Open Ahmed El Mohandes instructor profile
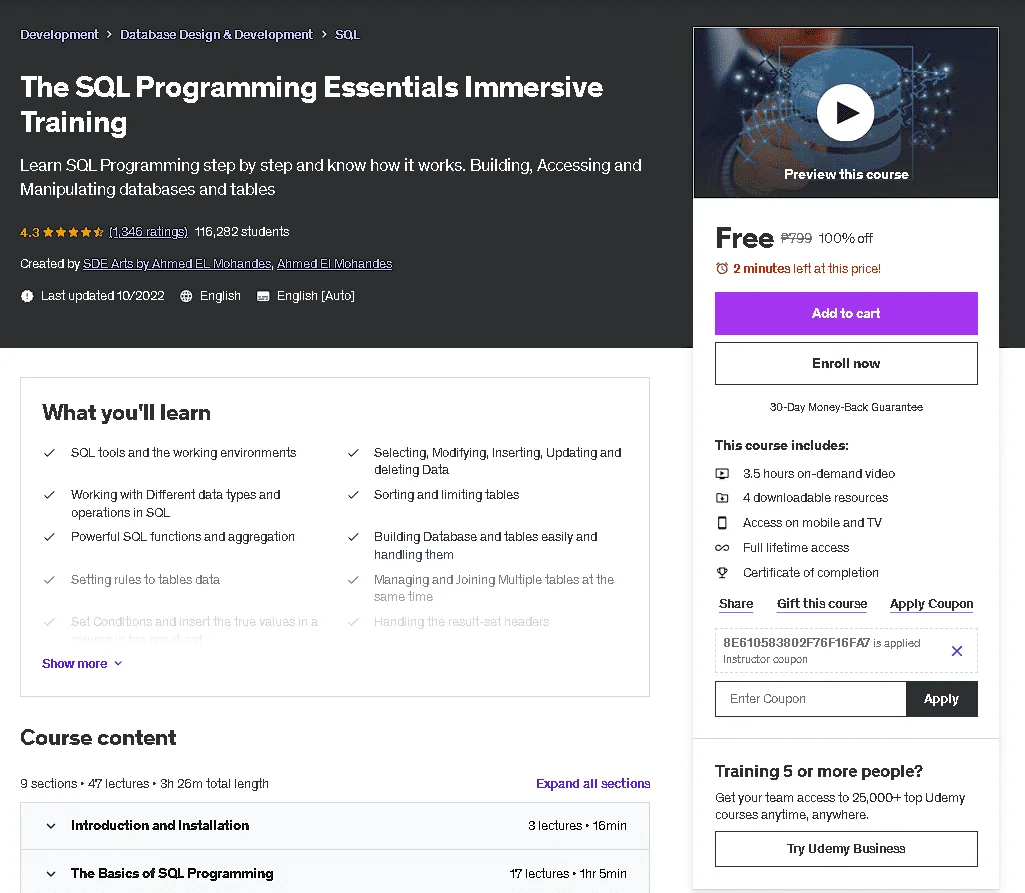This screenshot has width=1025, height=893. pos(335,263)
